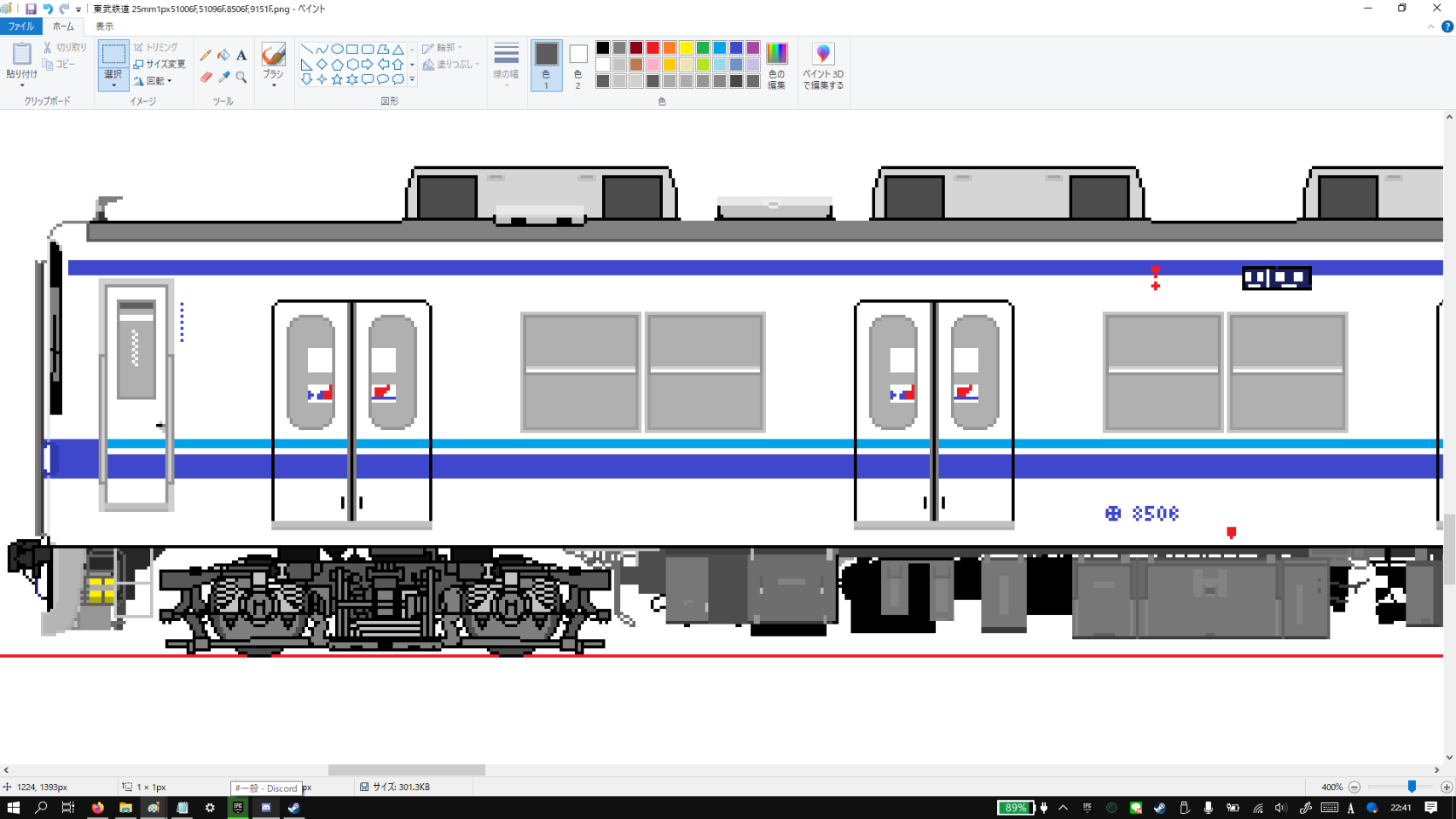Select the Pencil tool

coord(206,55)
